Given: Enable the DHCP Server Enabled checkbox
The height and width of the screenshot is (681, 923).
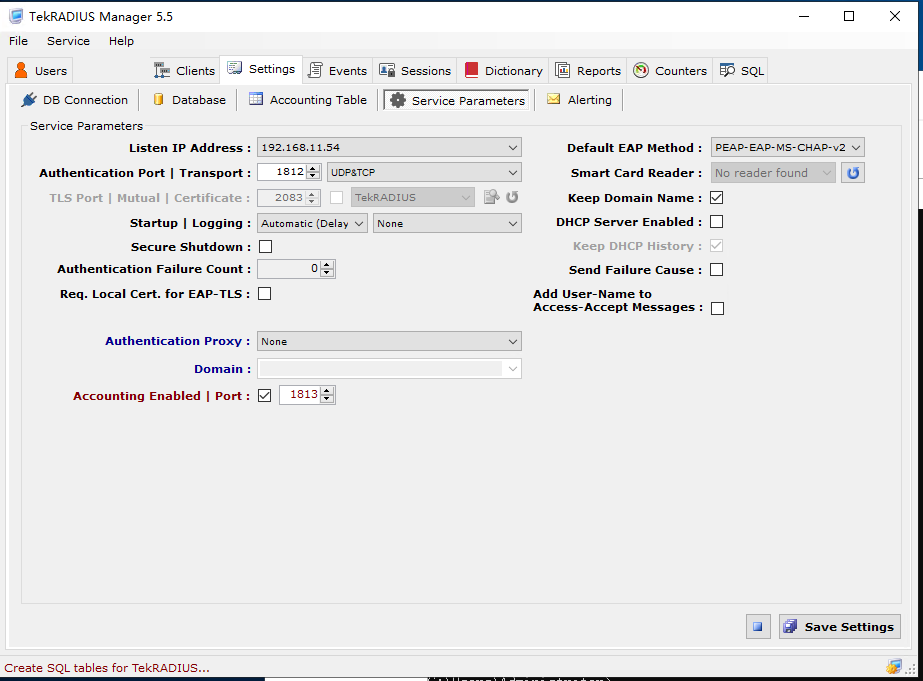Looking at the screenshot, I should coord(716,222).
